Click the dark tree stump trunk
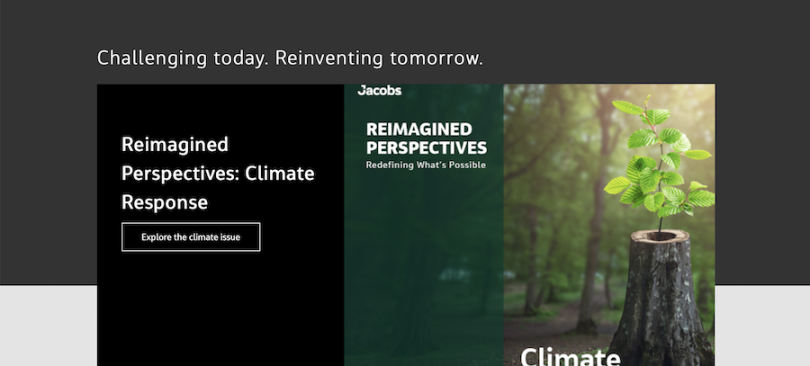Screen dimensions: 810x366 click(661, 305)
